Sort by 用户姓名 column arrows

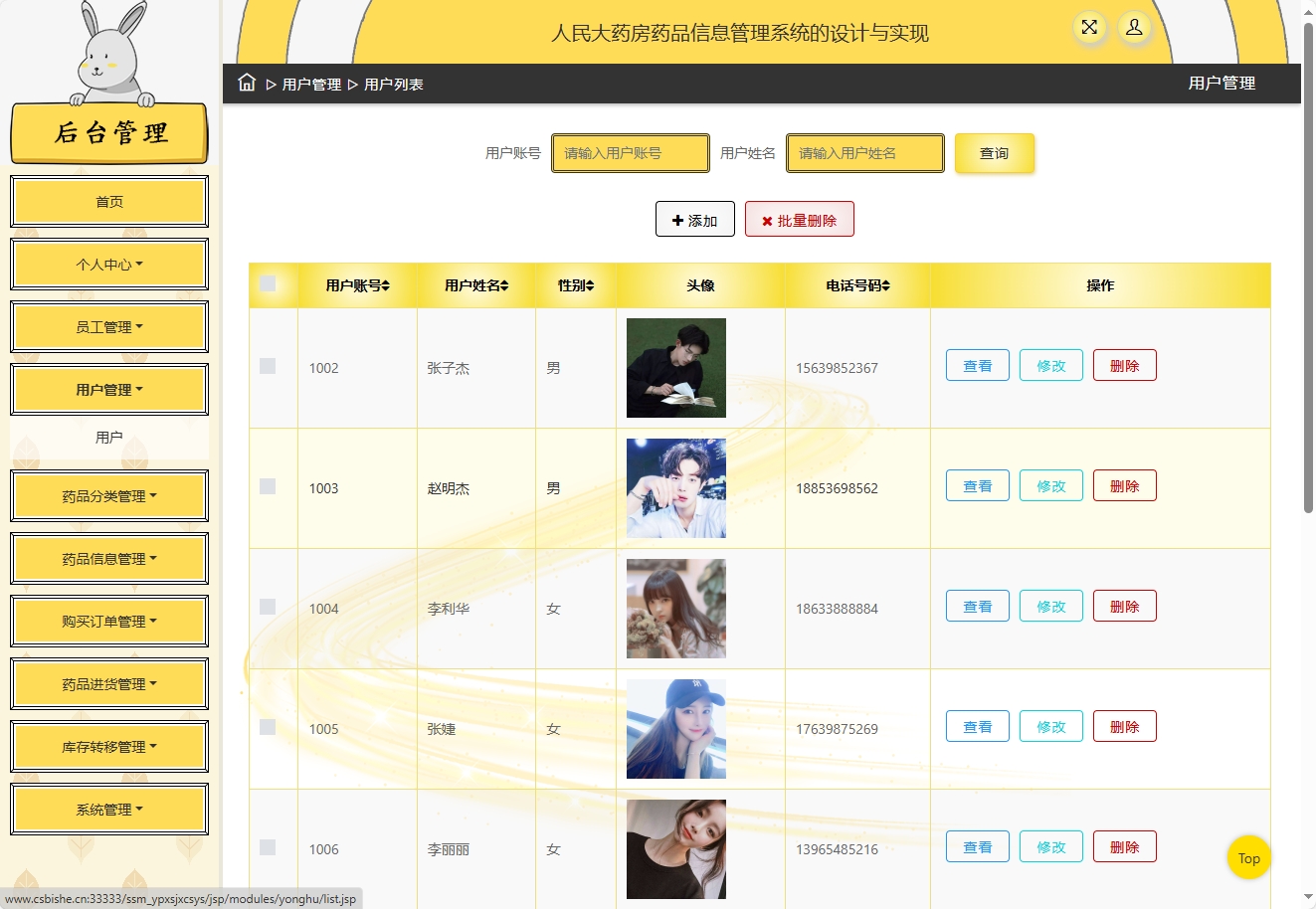point(504,285)
